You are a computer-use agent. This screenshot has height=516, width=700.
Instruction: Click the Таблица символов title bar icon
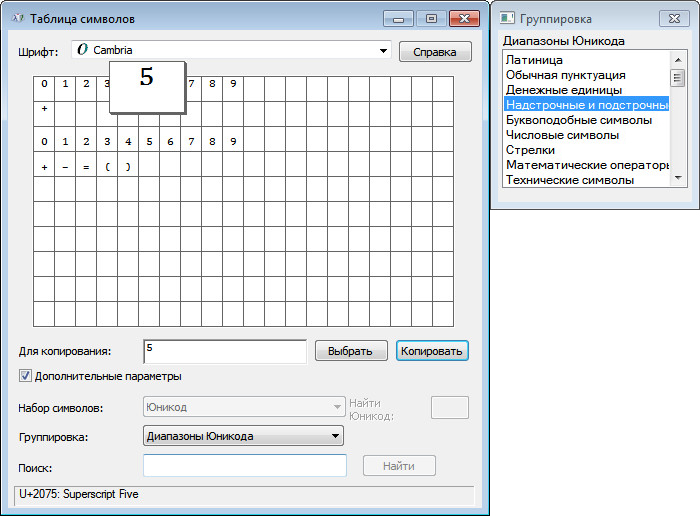click(17, 18)
